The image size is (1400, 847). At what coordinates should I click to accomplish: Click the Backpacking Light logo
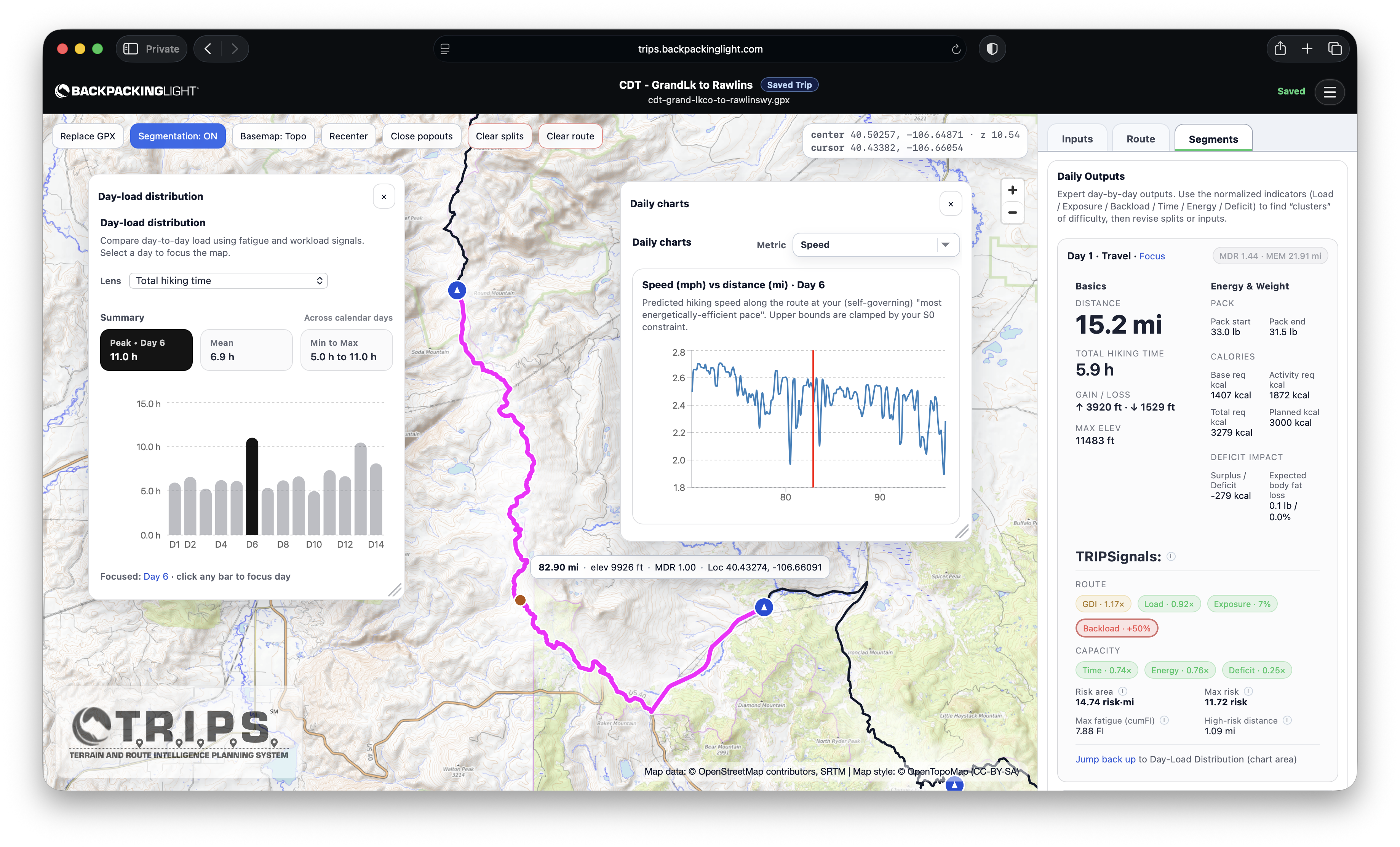pyautogui.click(x=127, y=91)
